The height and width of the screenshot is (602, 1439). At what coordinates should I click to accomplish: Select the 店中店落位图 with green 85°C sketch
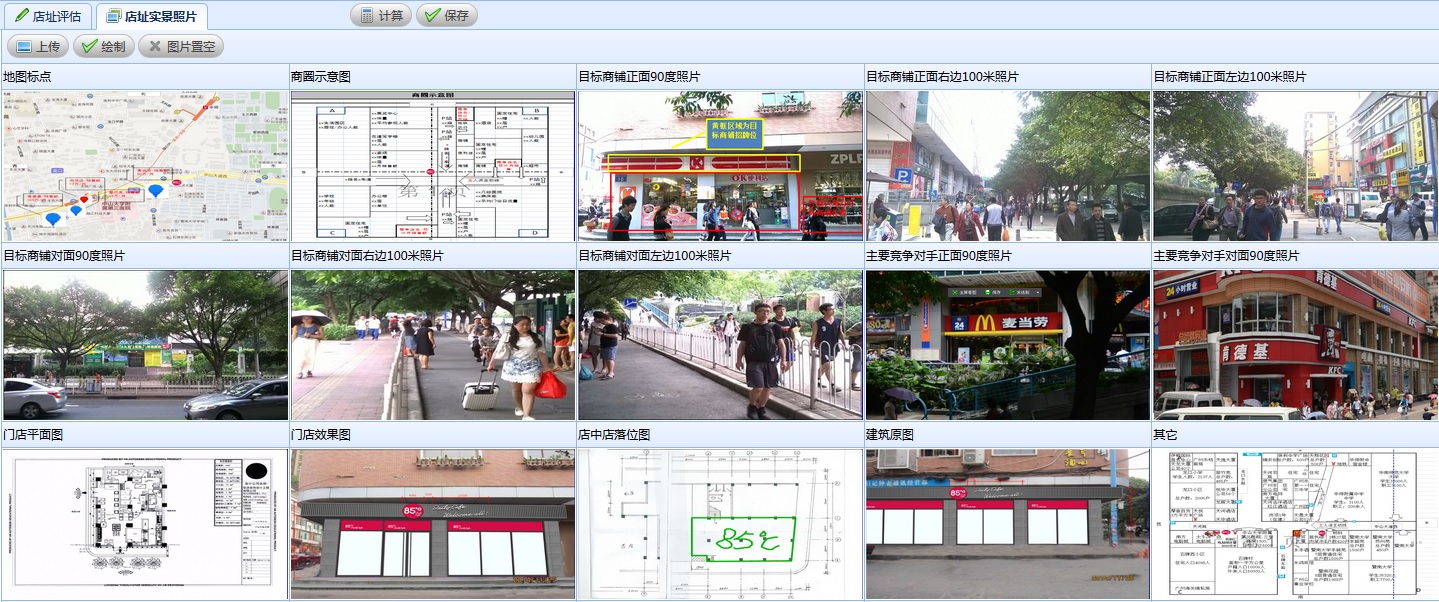[x=720, y=524]
